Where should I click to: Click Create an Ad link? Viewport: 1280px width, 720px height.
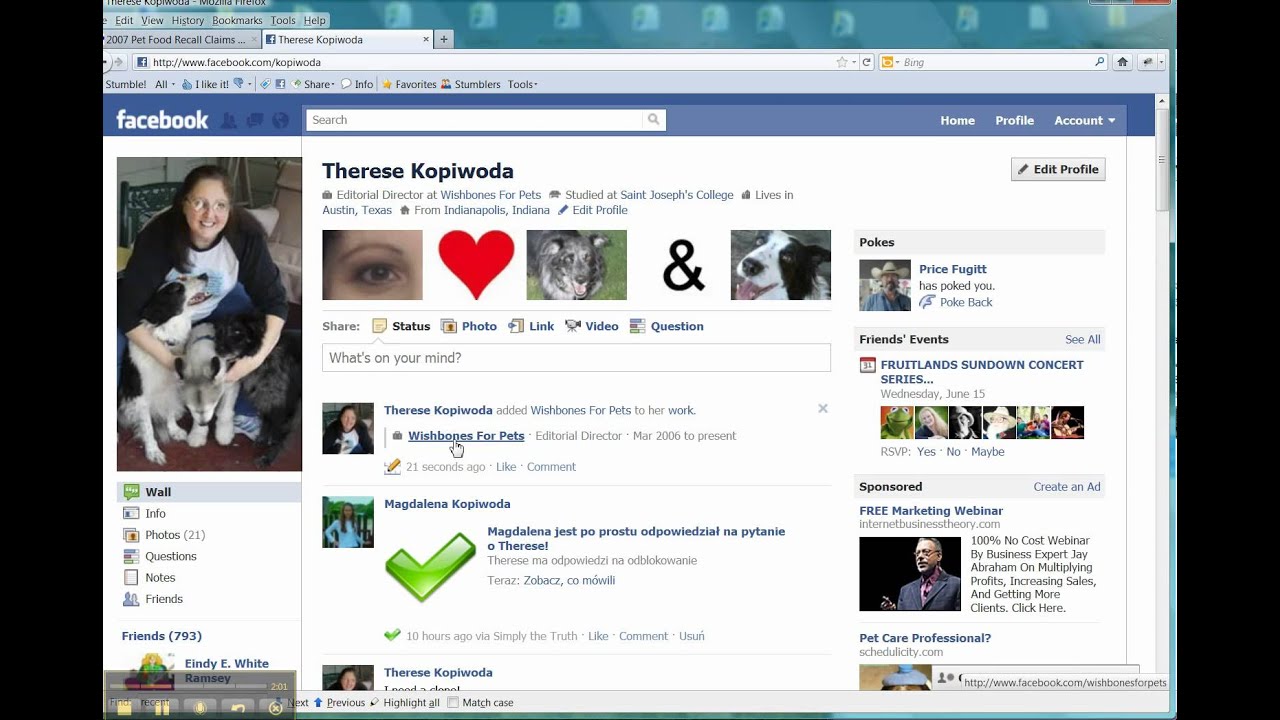point(1066,487)
